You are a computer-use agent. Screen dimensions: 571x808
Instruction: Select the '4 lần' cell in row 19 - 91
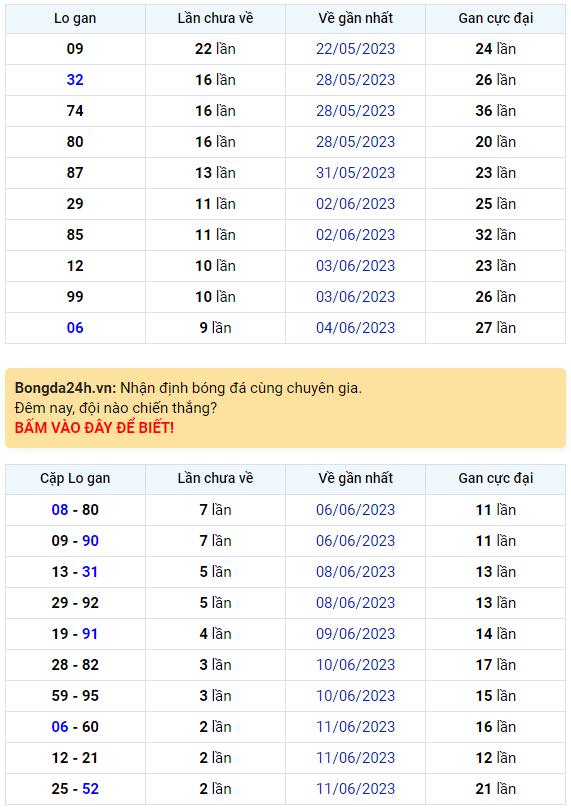coord(215,634)
